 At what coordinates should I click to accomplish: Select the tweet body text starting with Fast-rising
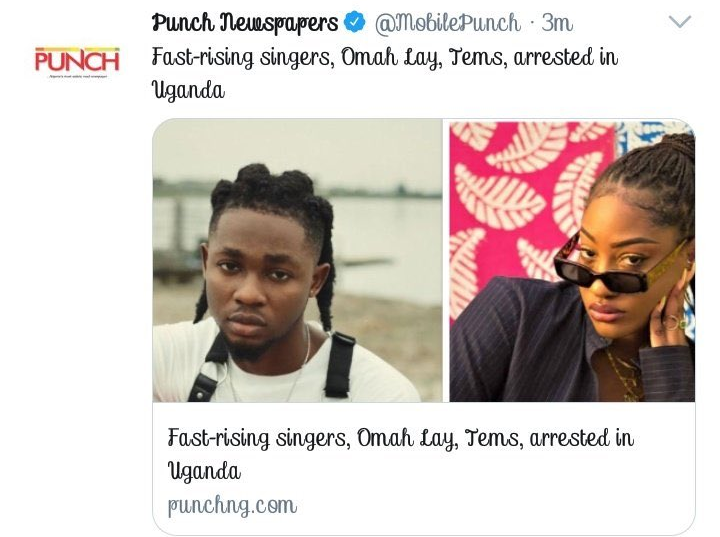[x=385, y=73]
